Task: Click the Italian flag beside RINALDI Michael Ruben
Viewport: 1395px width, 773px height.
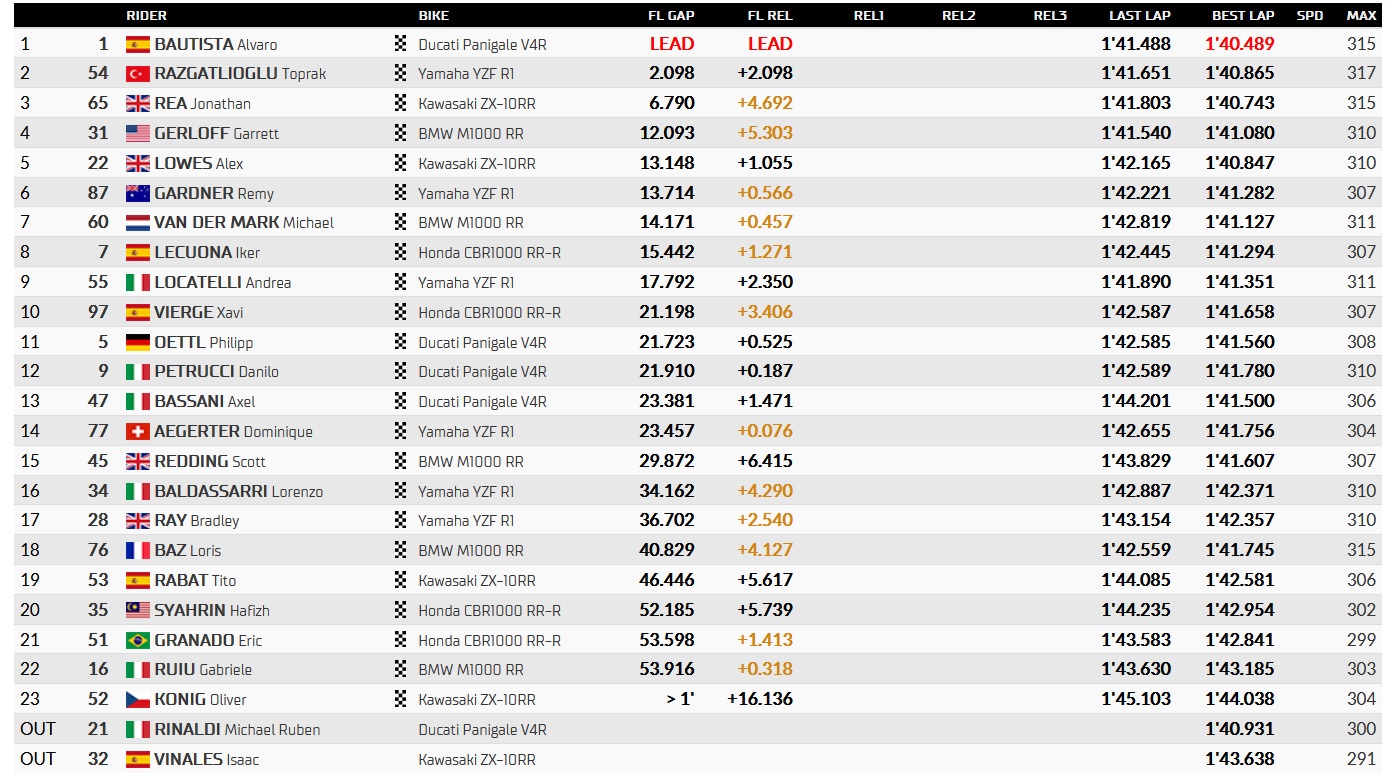Action: pyautogui.click(x=138, y=729)
